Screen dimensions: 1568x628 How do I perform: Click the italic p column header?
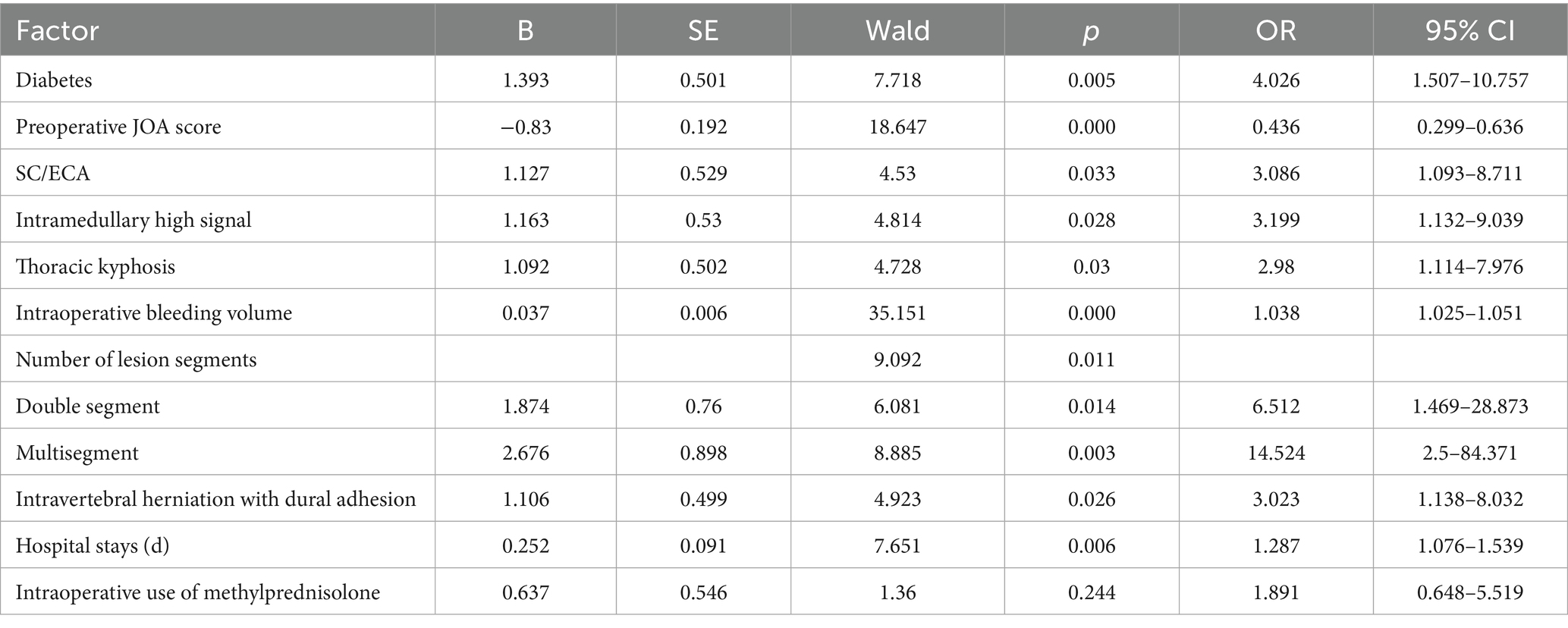(1092, 32)
